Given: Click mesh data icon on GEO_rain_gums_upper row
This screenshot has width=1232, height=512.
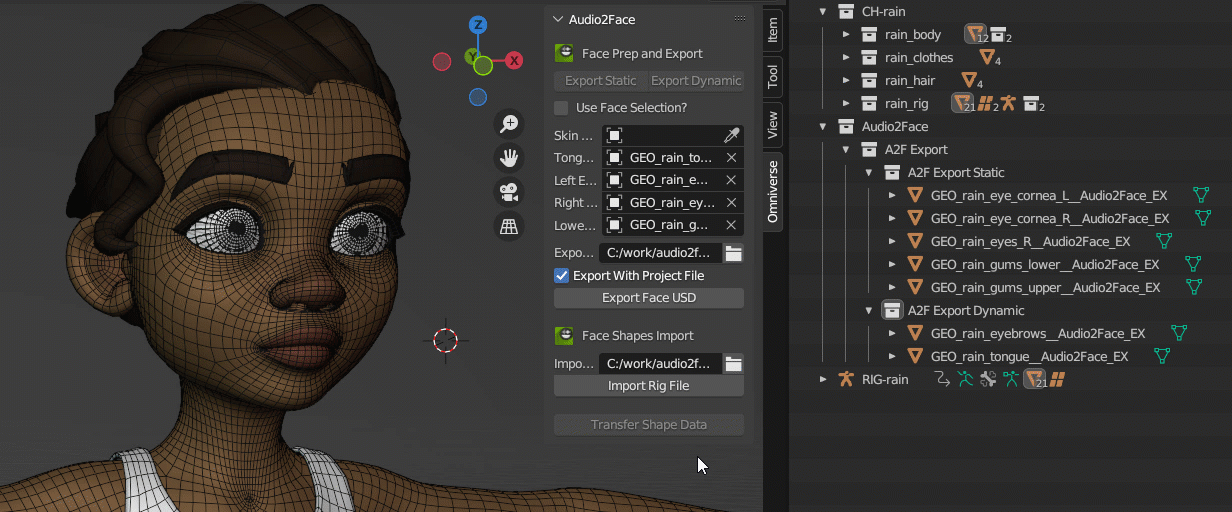Looking at the screenshot, I should pyautogui.click(x=1194, y=287).
